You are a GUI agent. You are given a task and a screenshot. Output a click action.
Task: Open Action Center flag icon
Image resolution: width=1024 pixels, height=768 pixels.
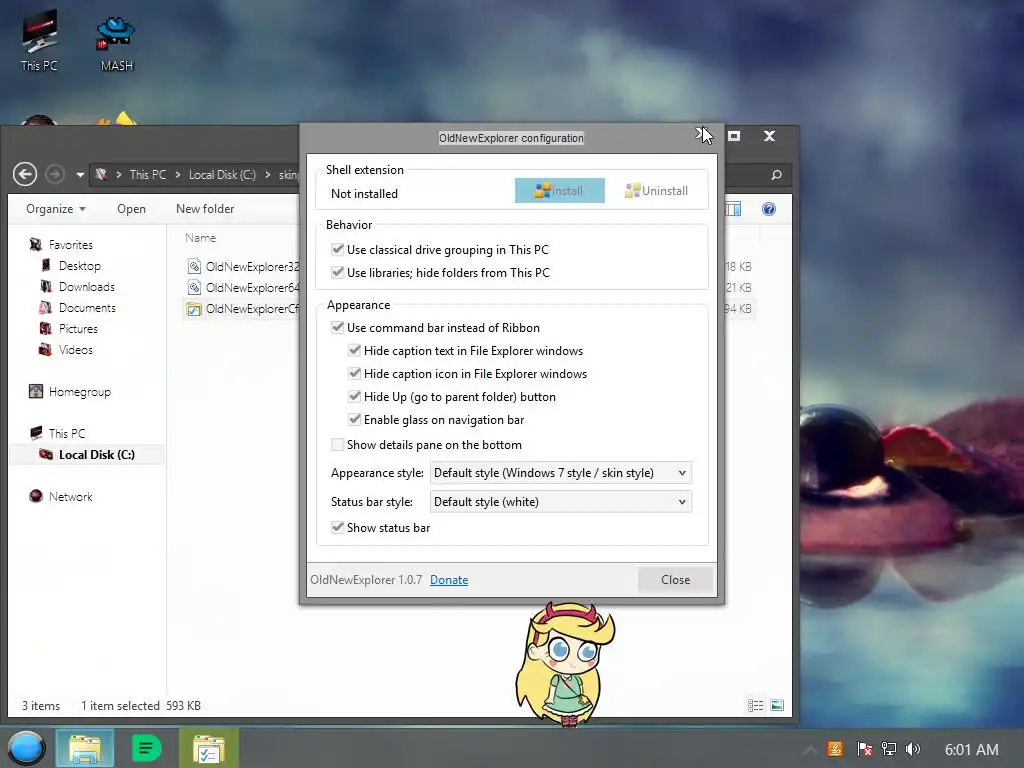(x=864, y=749)
